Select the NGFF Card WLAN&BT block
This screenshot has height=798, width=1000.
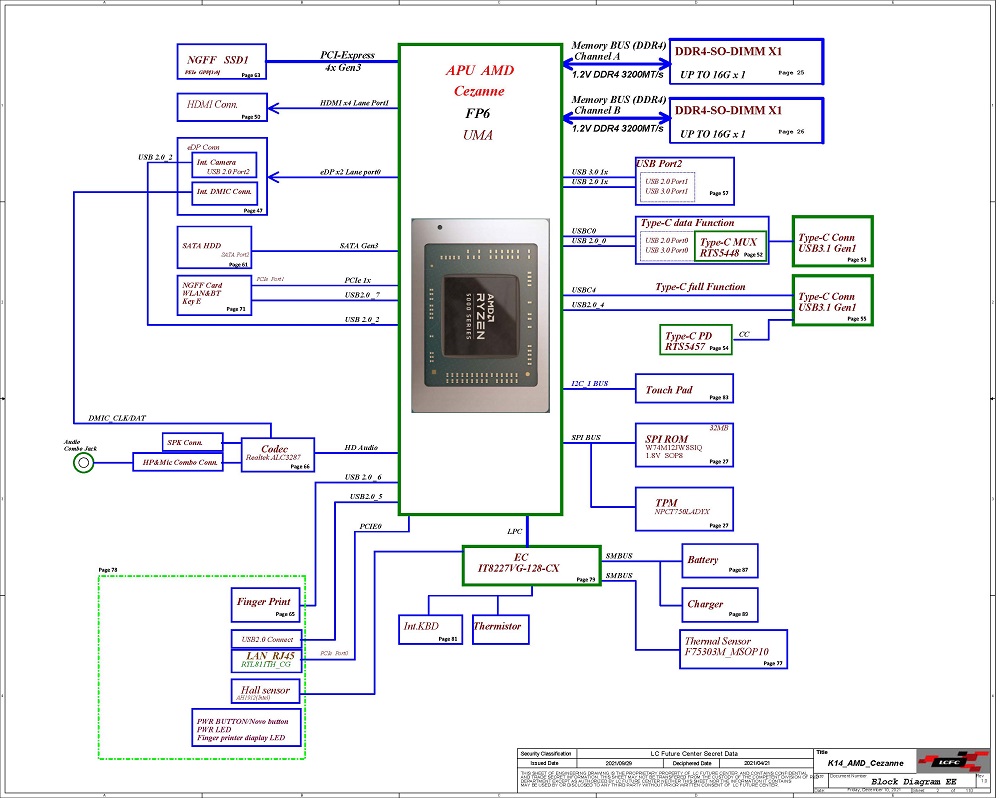(x=214, y=295)
